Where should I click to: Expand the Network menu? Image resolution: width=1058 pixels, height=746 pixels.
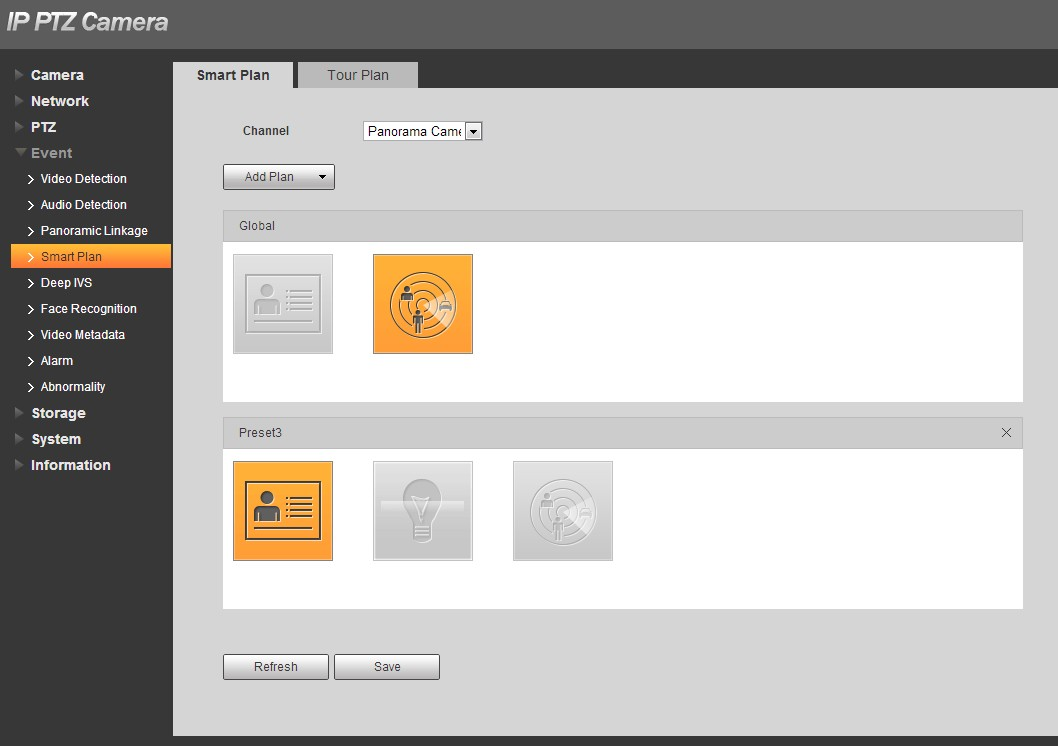(59, 101)
